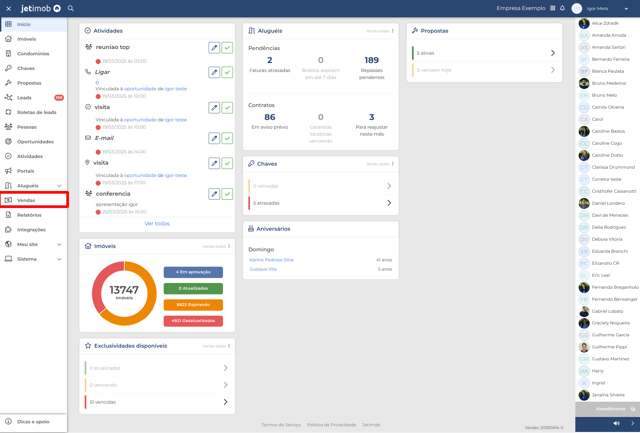
Task: Open Exclusividades disponíveis card options menu
Action: tap(229, 346)
